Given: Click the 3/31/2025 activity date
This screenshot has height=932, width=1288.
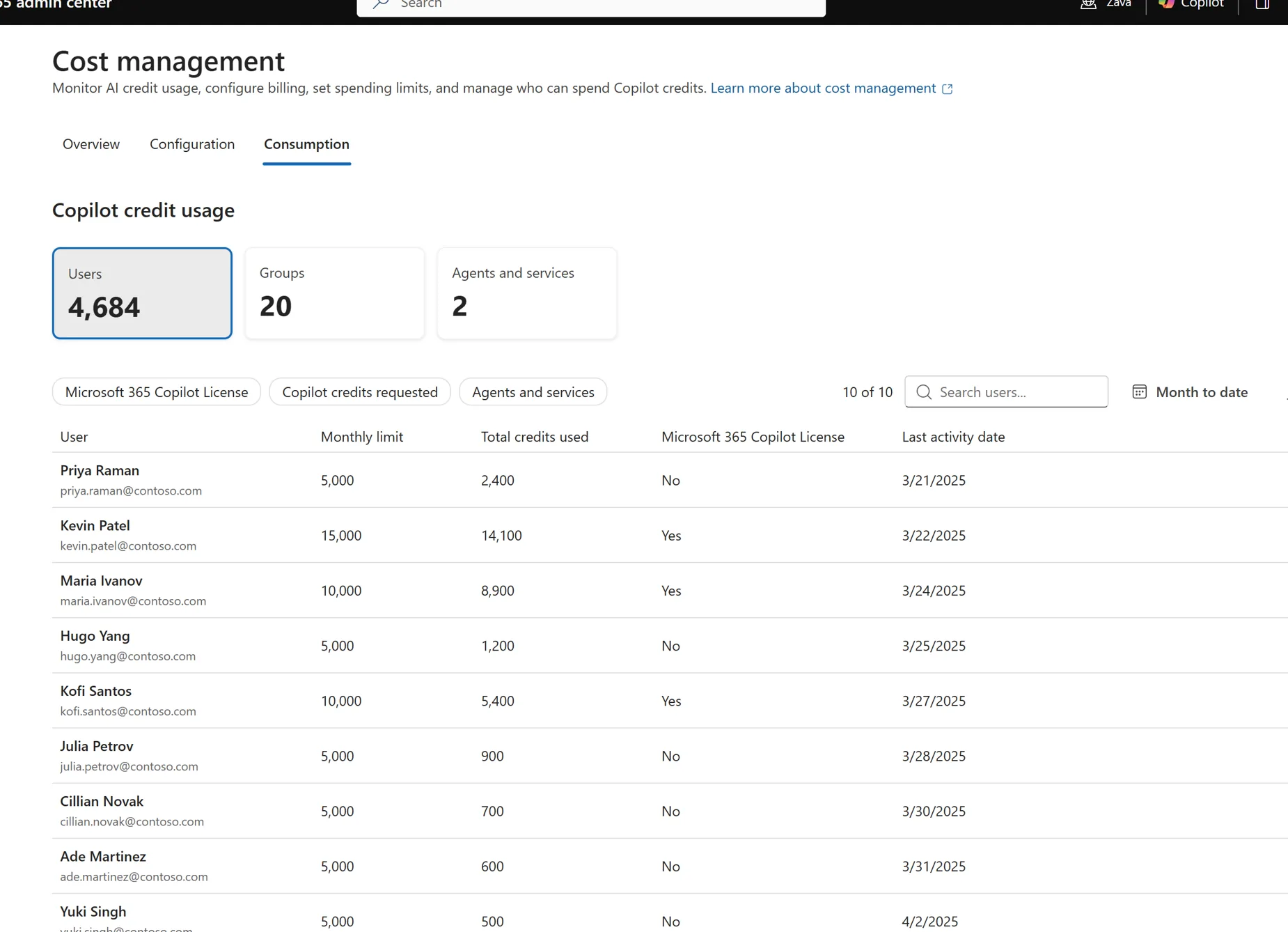Looking at the screenshot, I should tap(934, 867).
